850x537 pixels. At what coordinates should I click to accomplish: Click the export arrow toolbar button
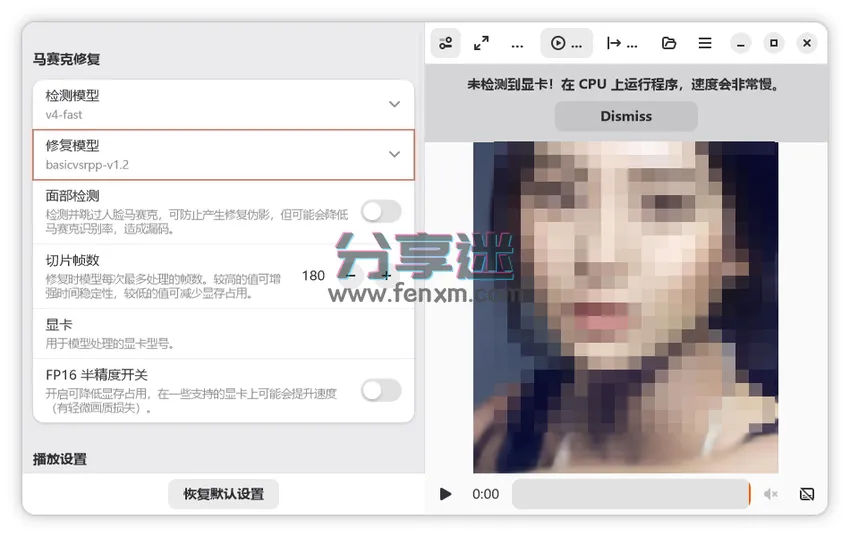(622, 43)
